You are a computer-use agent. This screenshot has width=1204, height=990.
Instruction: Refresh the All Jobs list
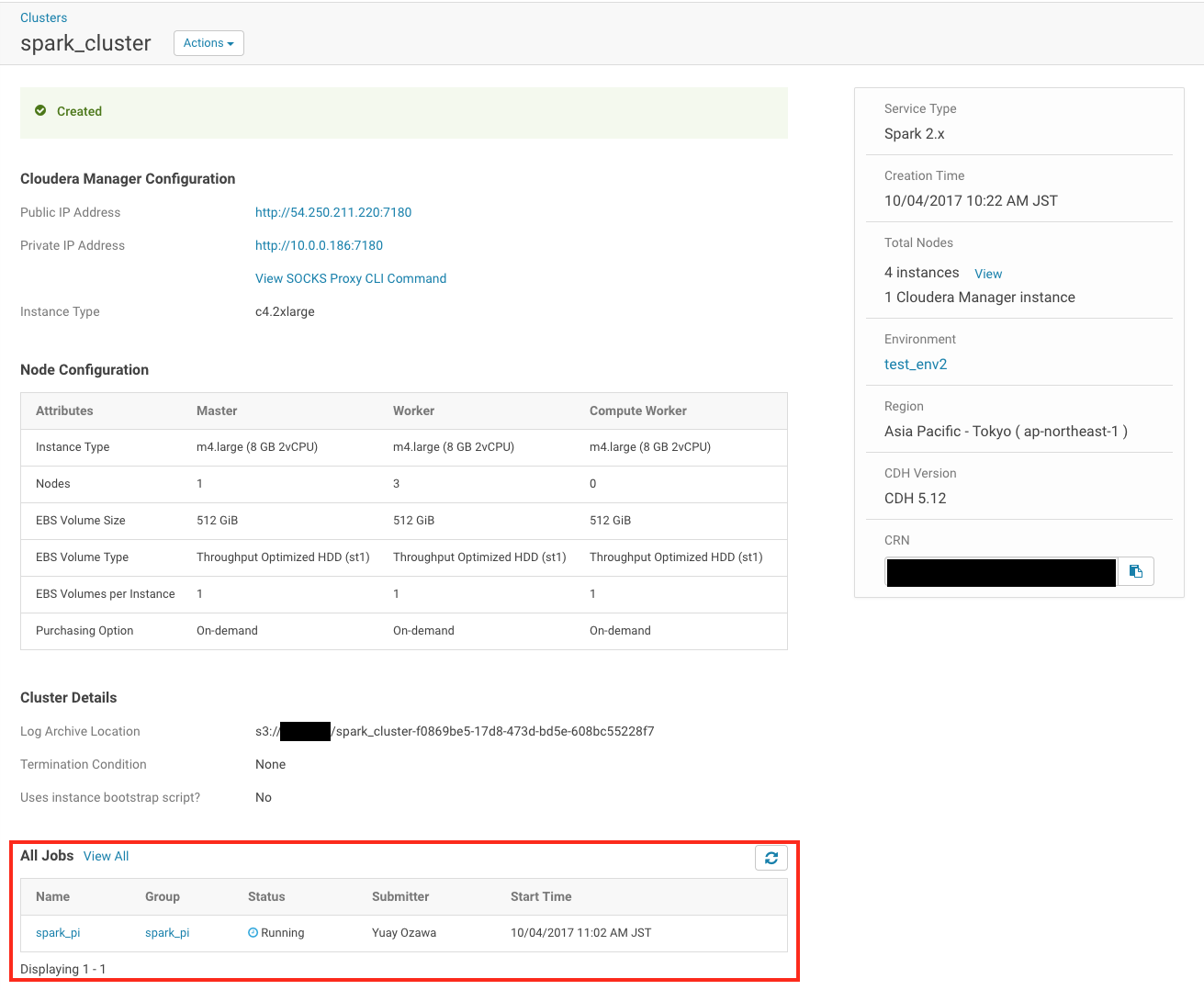(x=771, y=857)
